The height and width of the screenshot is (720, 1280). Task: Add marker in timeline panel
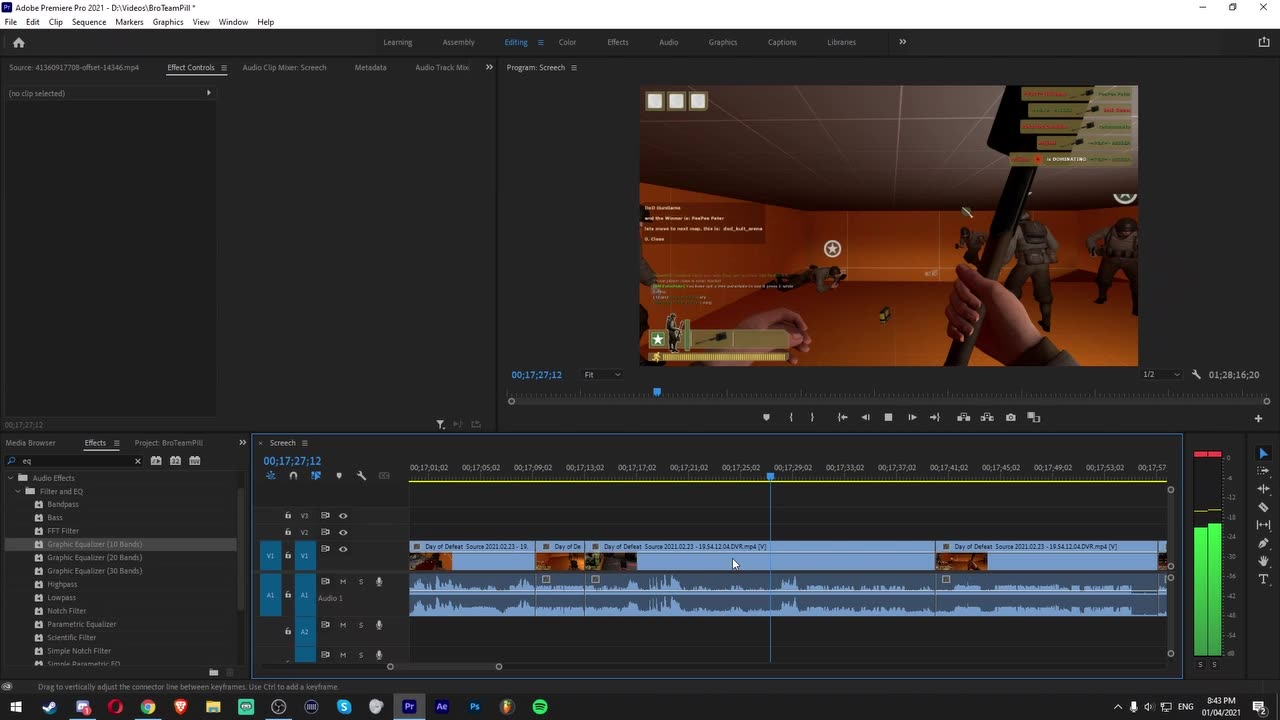[x=339, y=476]
